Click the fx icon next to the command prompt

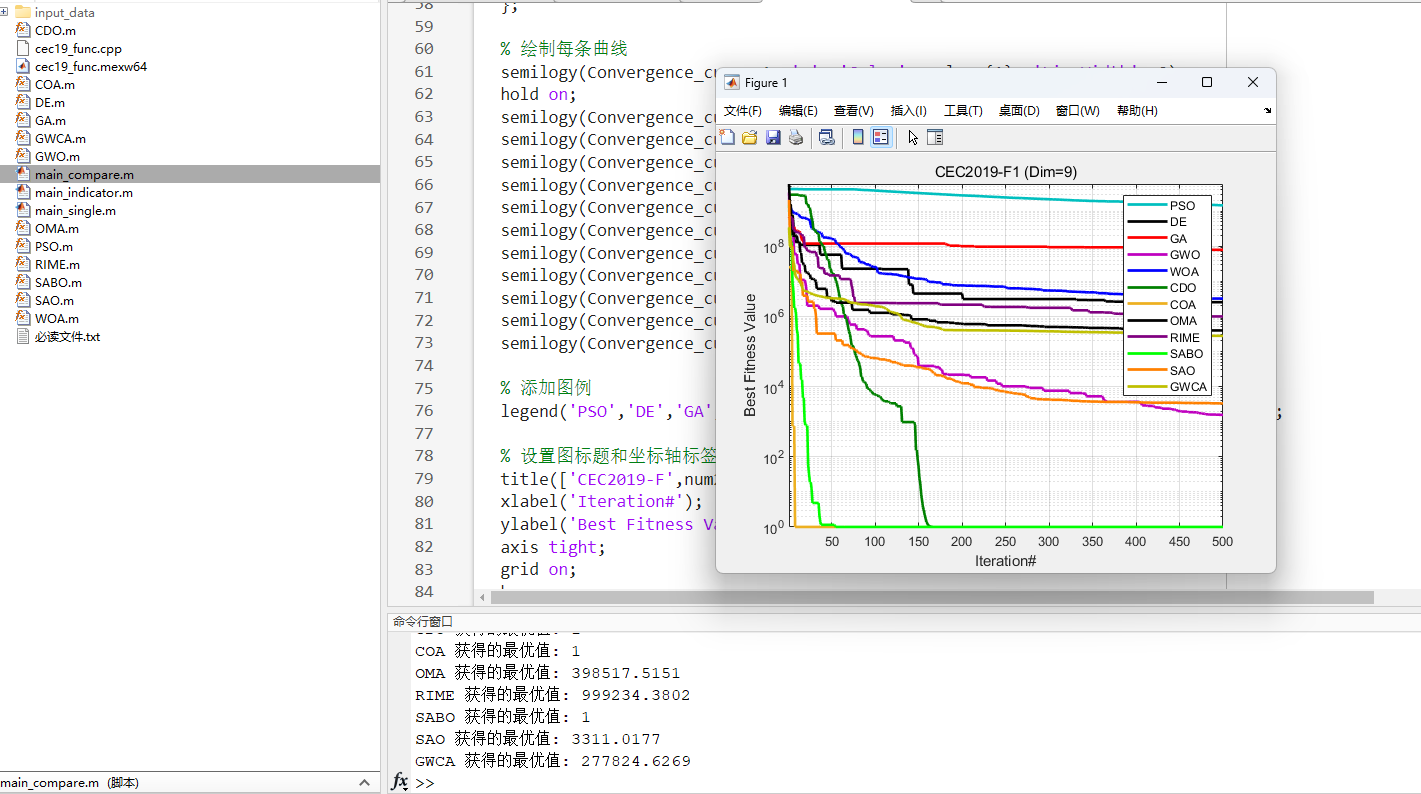pos(399,782)
